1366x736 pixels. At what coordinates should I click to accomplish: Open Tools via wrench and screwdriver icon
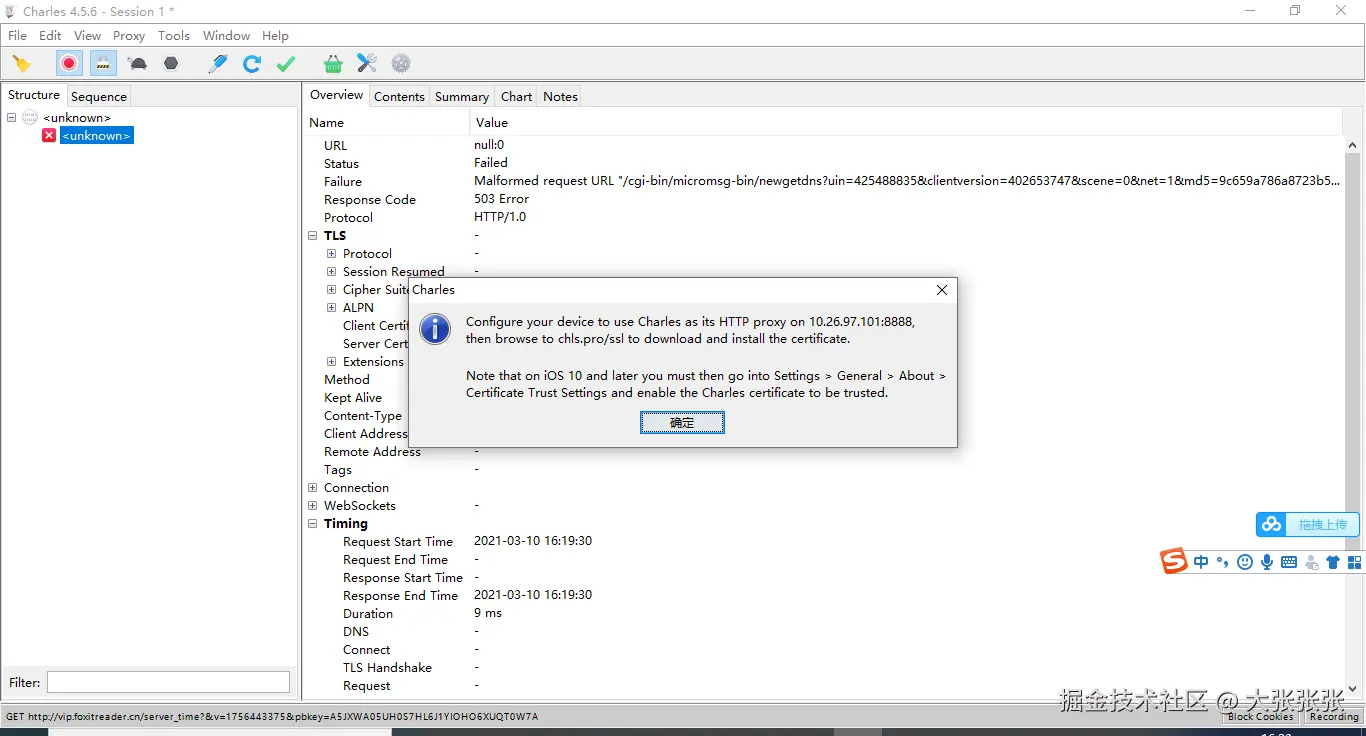tap(367, 64)
